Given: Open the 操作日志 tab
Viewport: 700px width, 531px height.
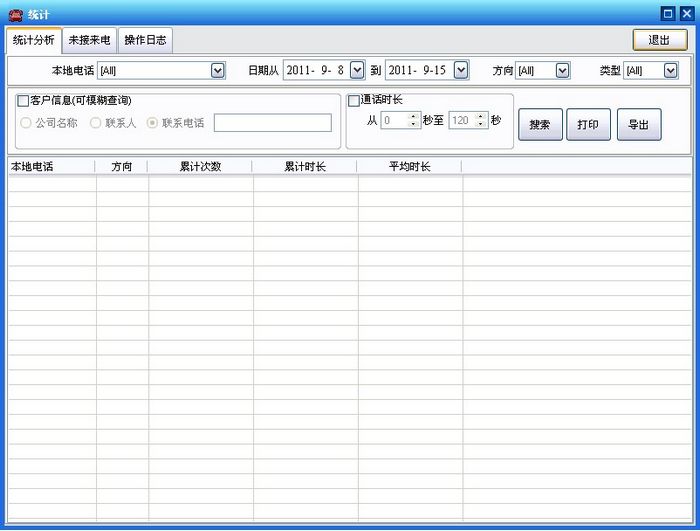Looking at the screenshot, I should (x=145, y=40).
